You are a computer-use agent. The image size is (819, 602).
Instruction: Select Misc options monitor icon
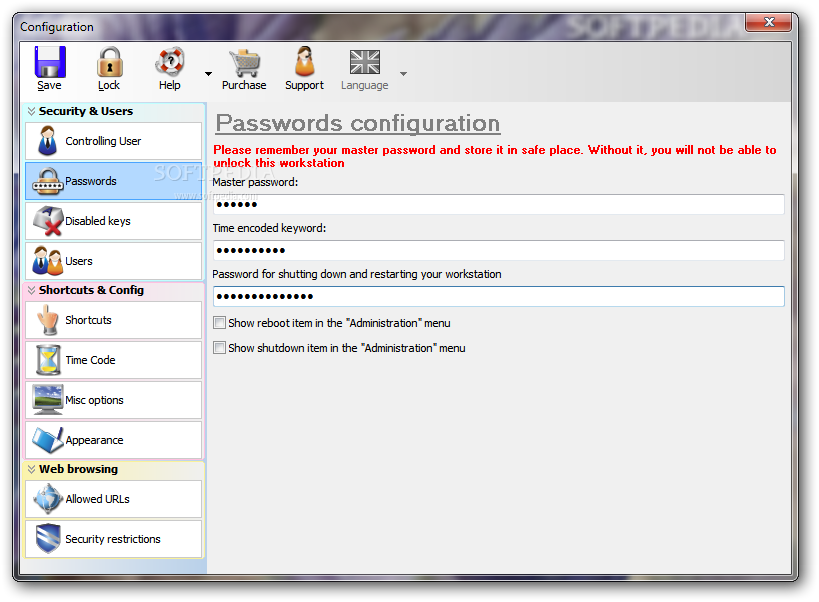pyautogui.click(x=48, y=400)
